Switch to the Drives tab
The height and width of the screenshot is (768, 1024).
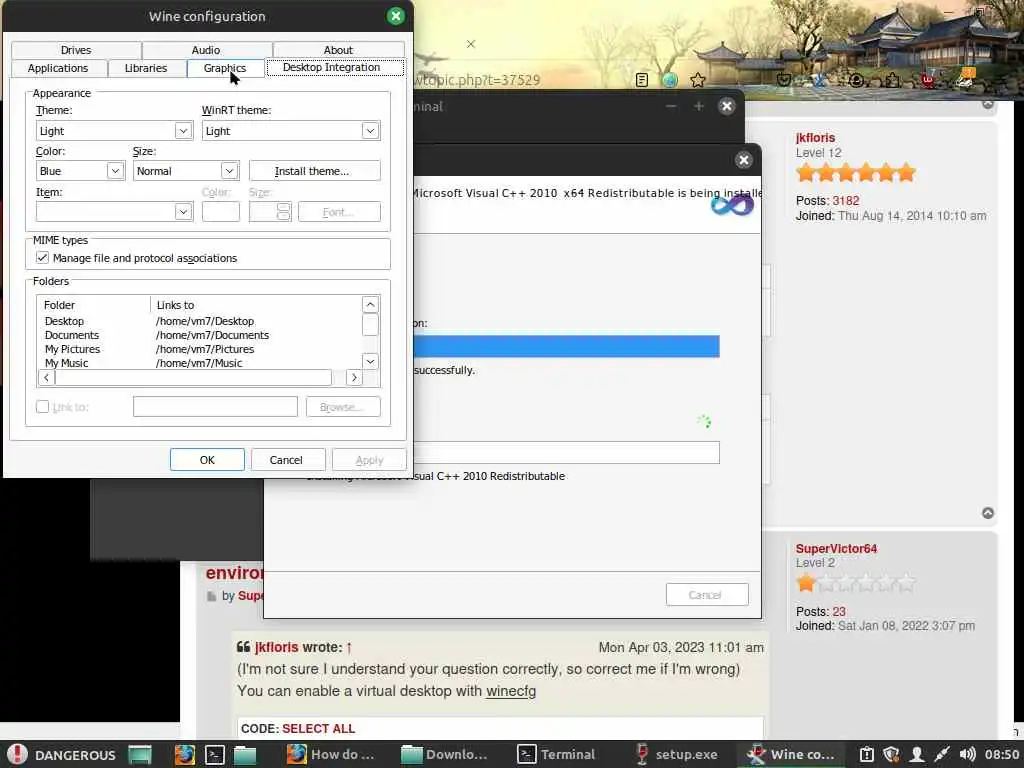[76, 50]
